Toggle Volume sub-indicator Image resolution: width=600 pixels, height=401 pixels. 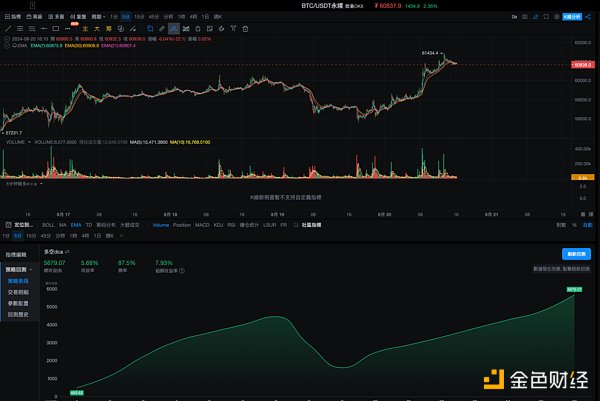coord(161,225)
